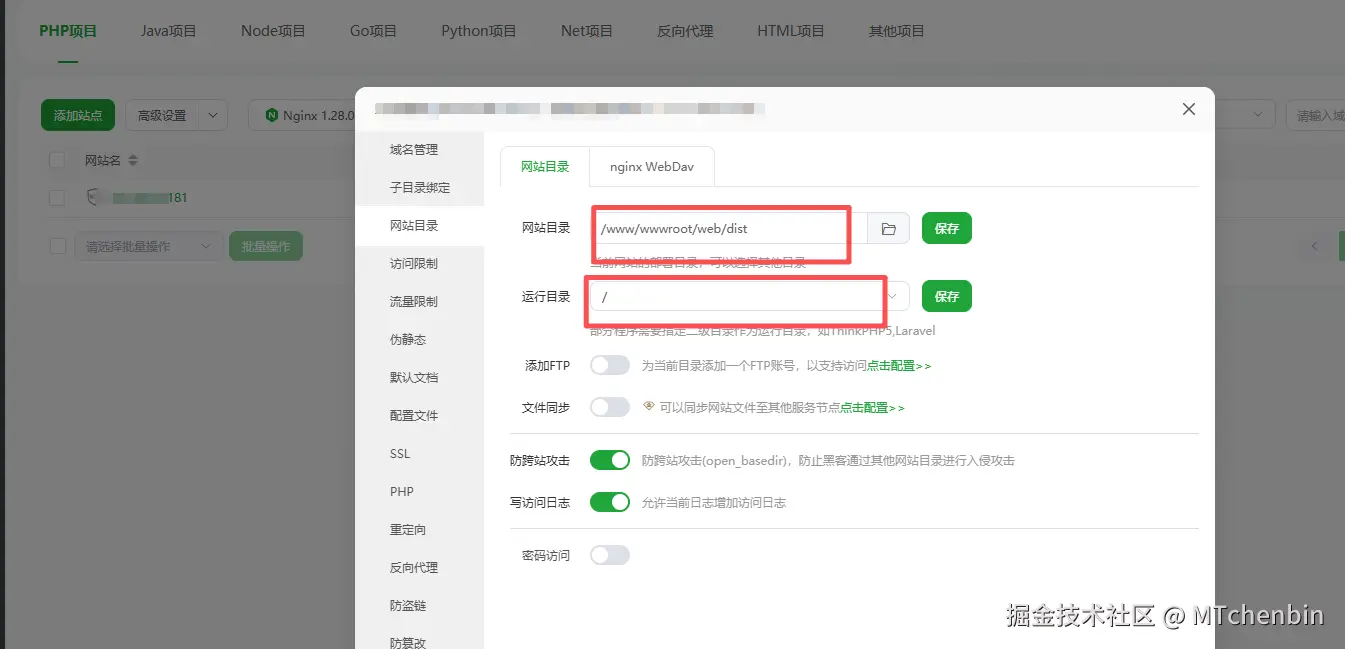This screenshot has width=1345, height=649.
Task: Open SSL in sidebar
Action: coord(420,454)
